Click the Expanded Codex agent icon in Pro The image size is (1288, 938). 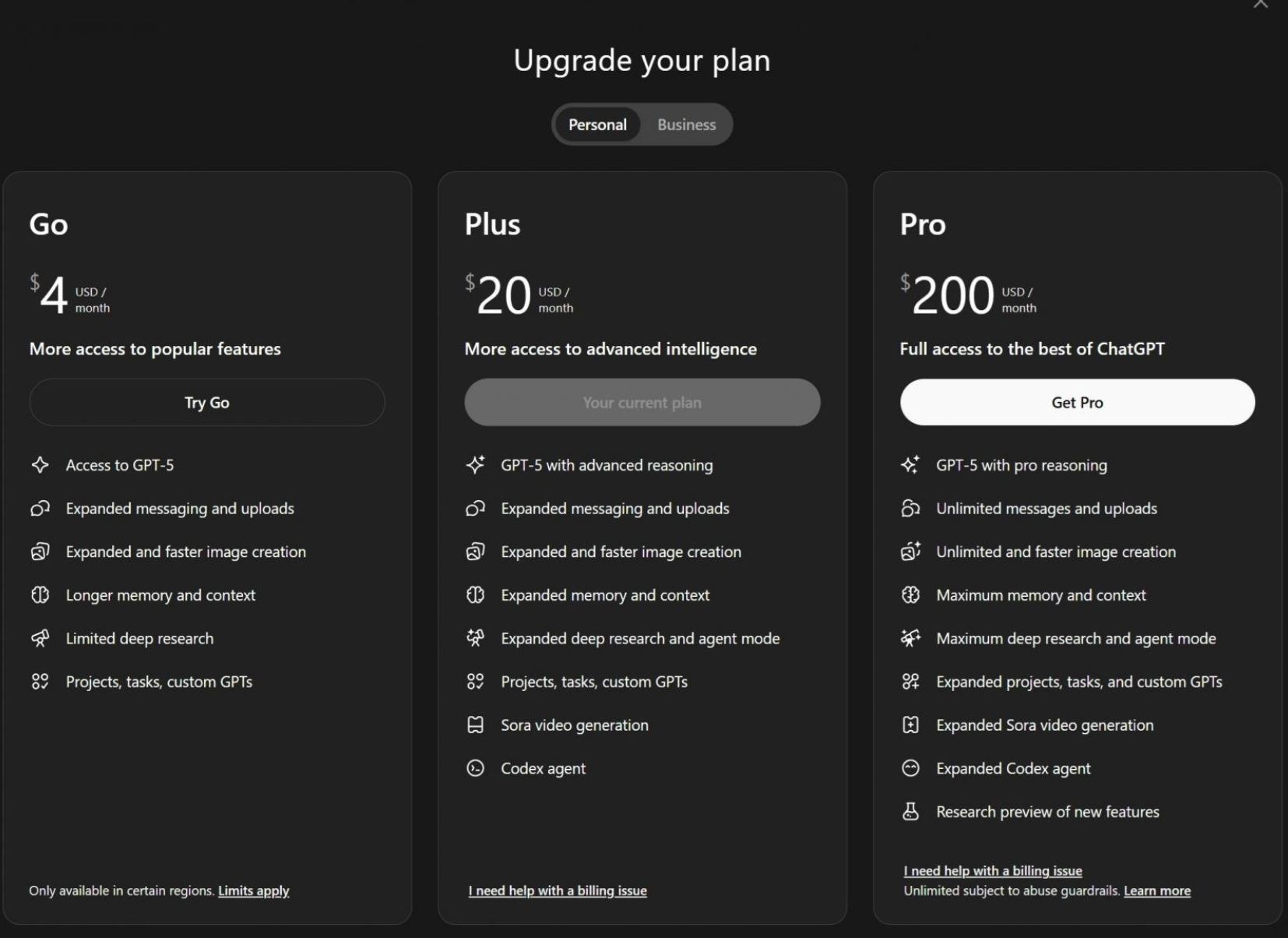[x=910, y=769]
